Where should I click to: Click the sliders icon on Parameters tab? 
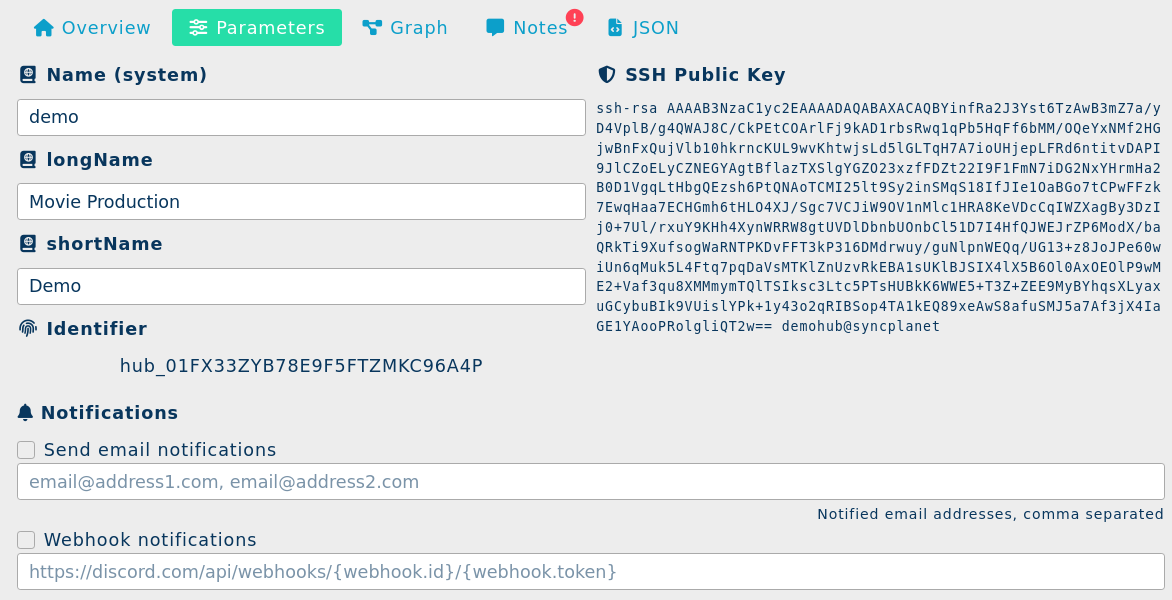click(198, 28)
